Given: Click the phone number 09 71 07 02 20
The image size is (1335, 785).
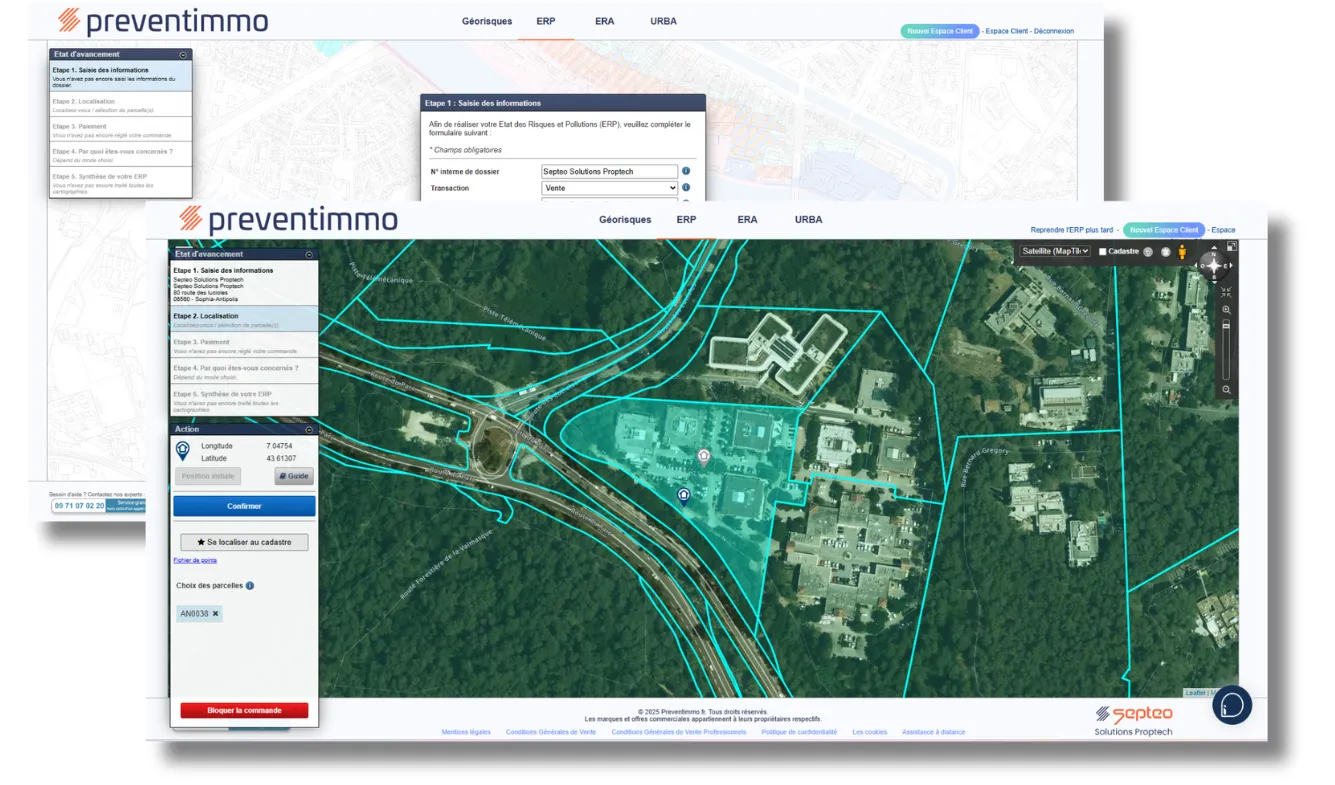Looking at the screenshot, I should (x=79, y=506).
